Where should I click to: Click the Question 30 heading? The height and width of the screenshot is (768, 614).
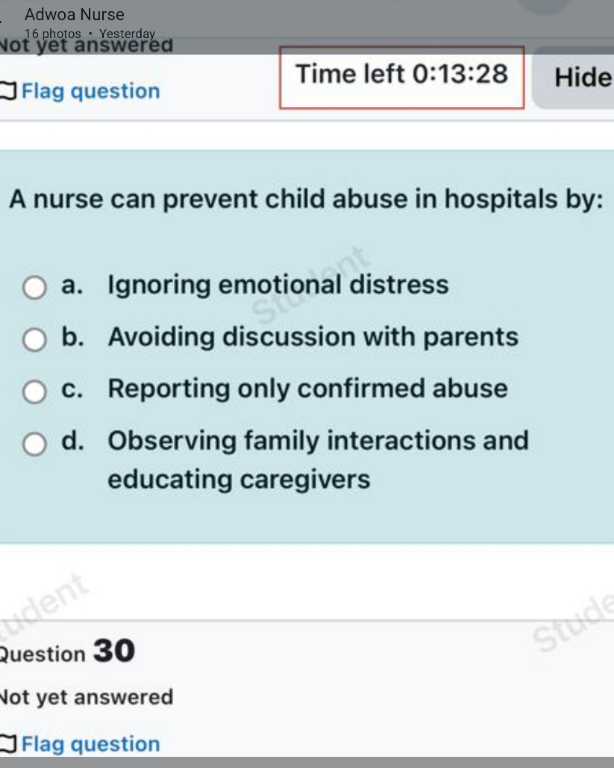pyautogui.click(x=67, y=652)
